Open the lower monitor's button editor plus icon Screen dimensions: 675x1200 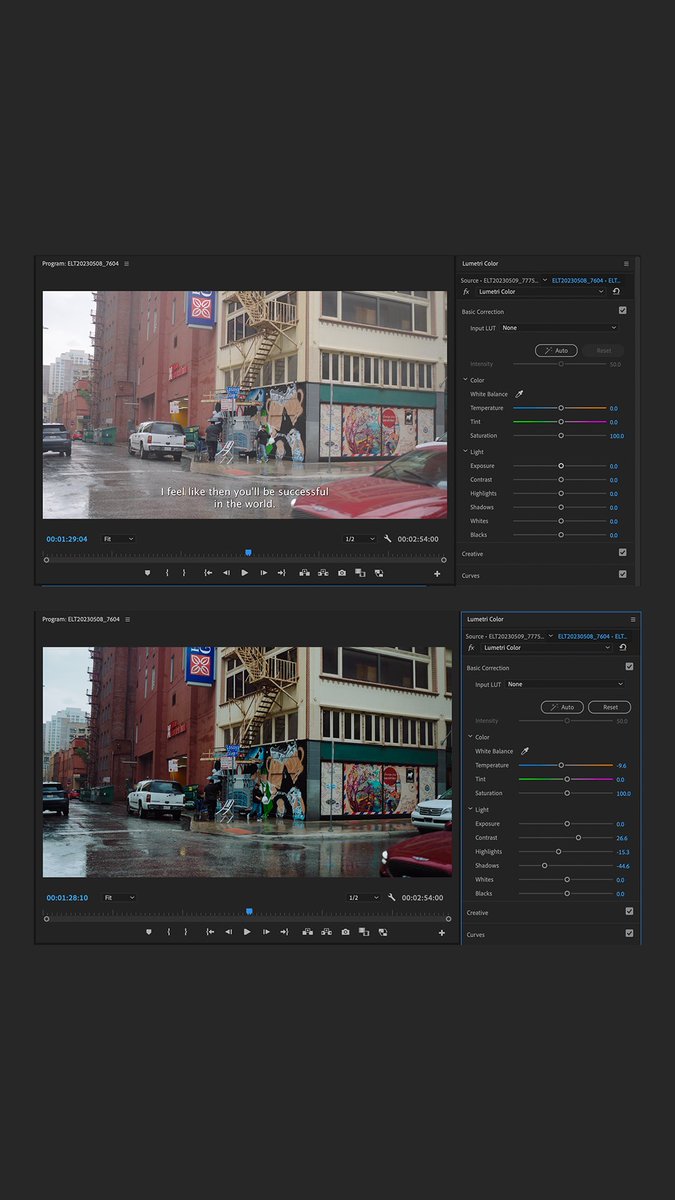click(442, 933)
